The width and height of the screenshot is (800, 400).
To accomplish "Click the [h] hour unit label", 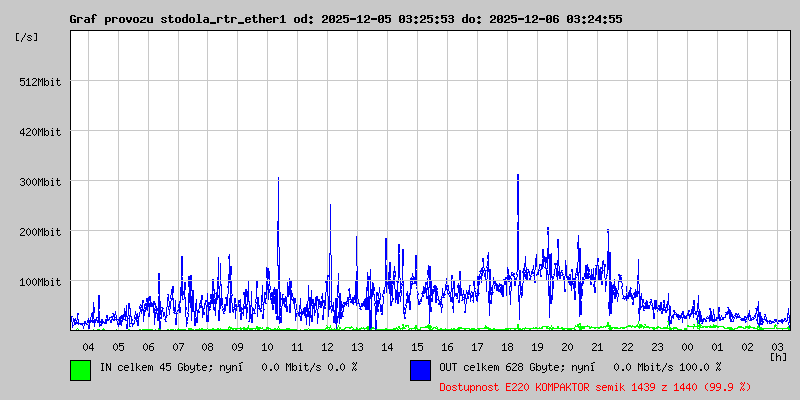I will pos(778,356).
